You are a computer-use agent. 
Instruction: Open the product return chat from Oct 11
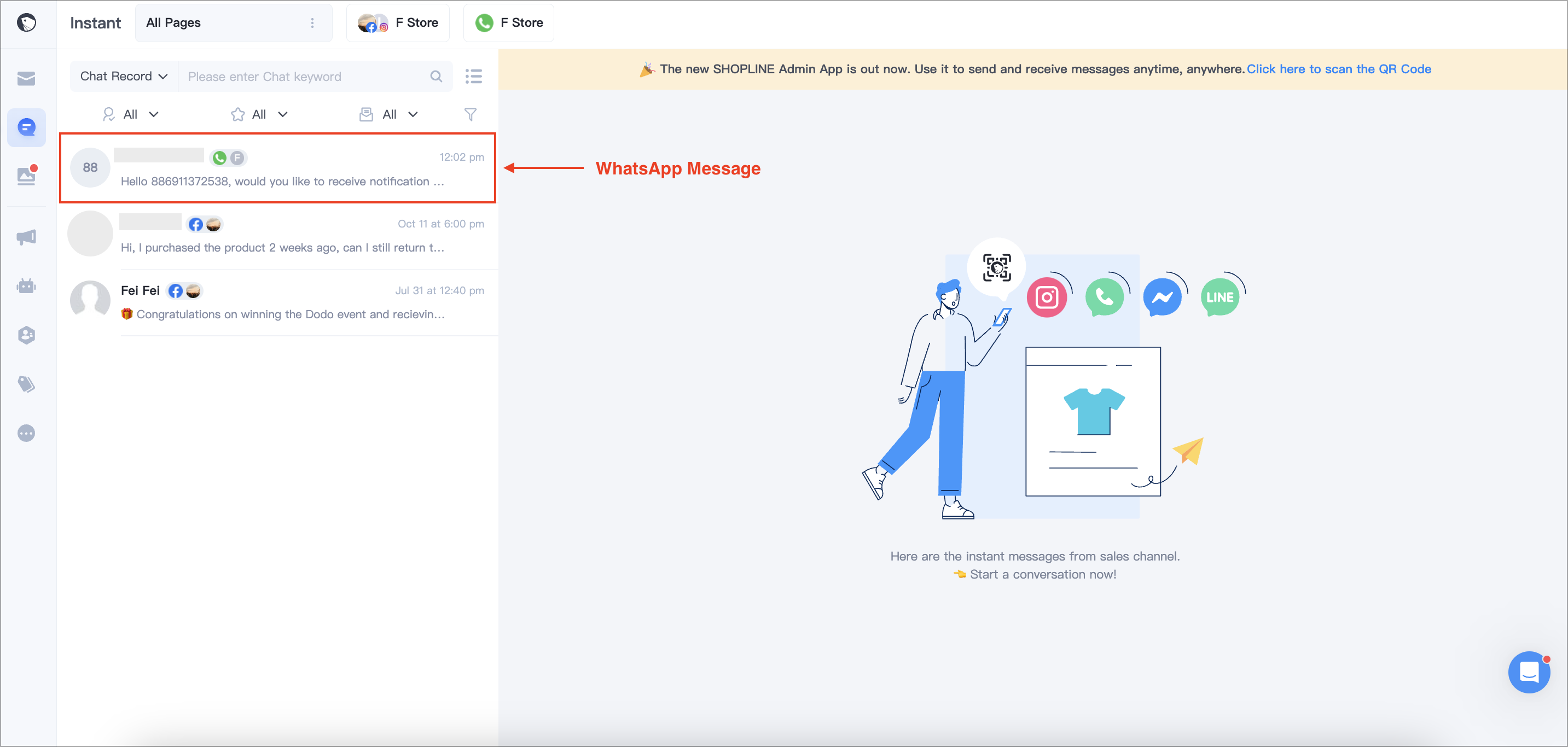[x=277, y=235]
